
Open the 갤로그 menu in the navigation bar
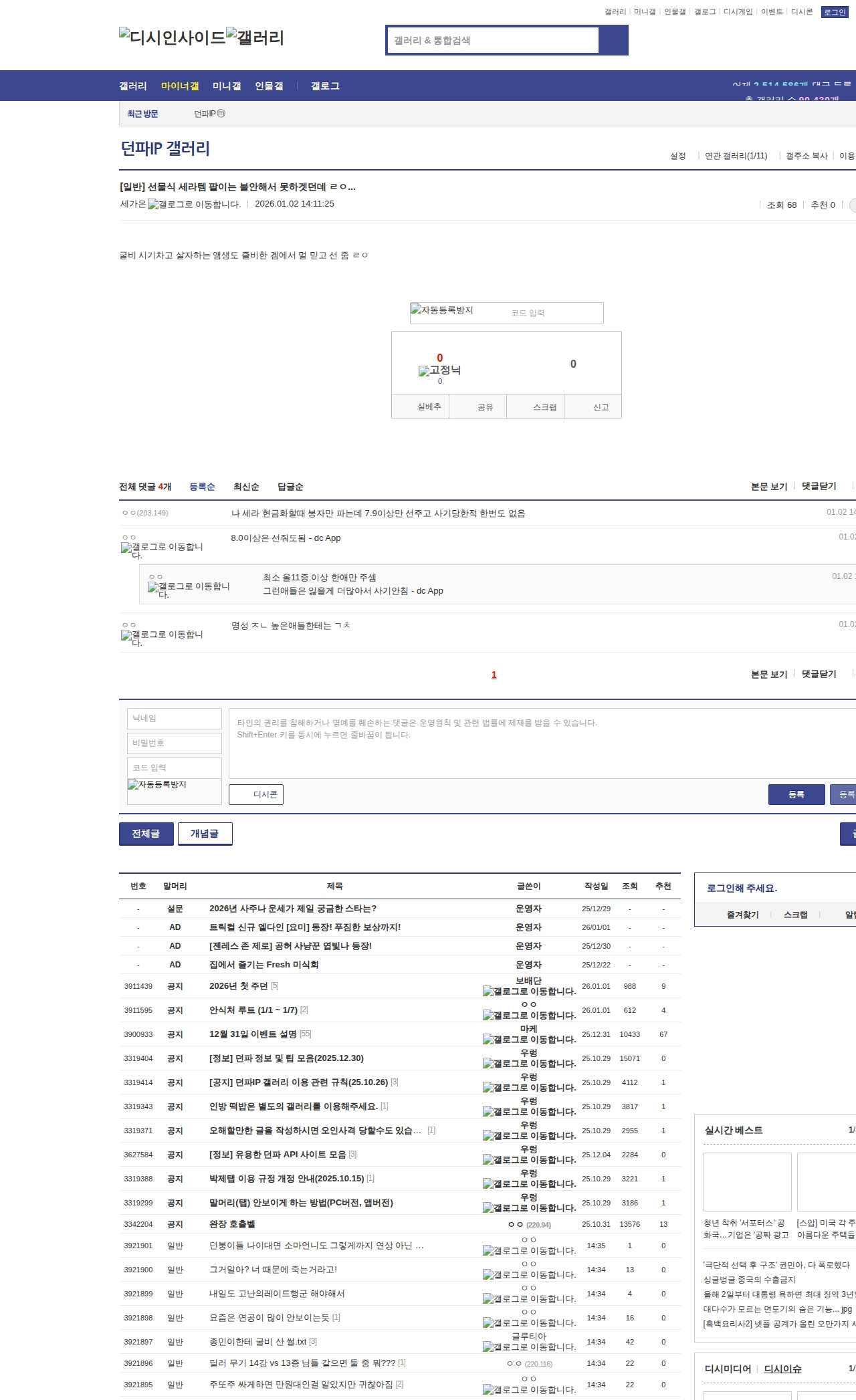pyautogui.click(x=325, y=86)
